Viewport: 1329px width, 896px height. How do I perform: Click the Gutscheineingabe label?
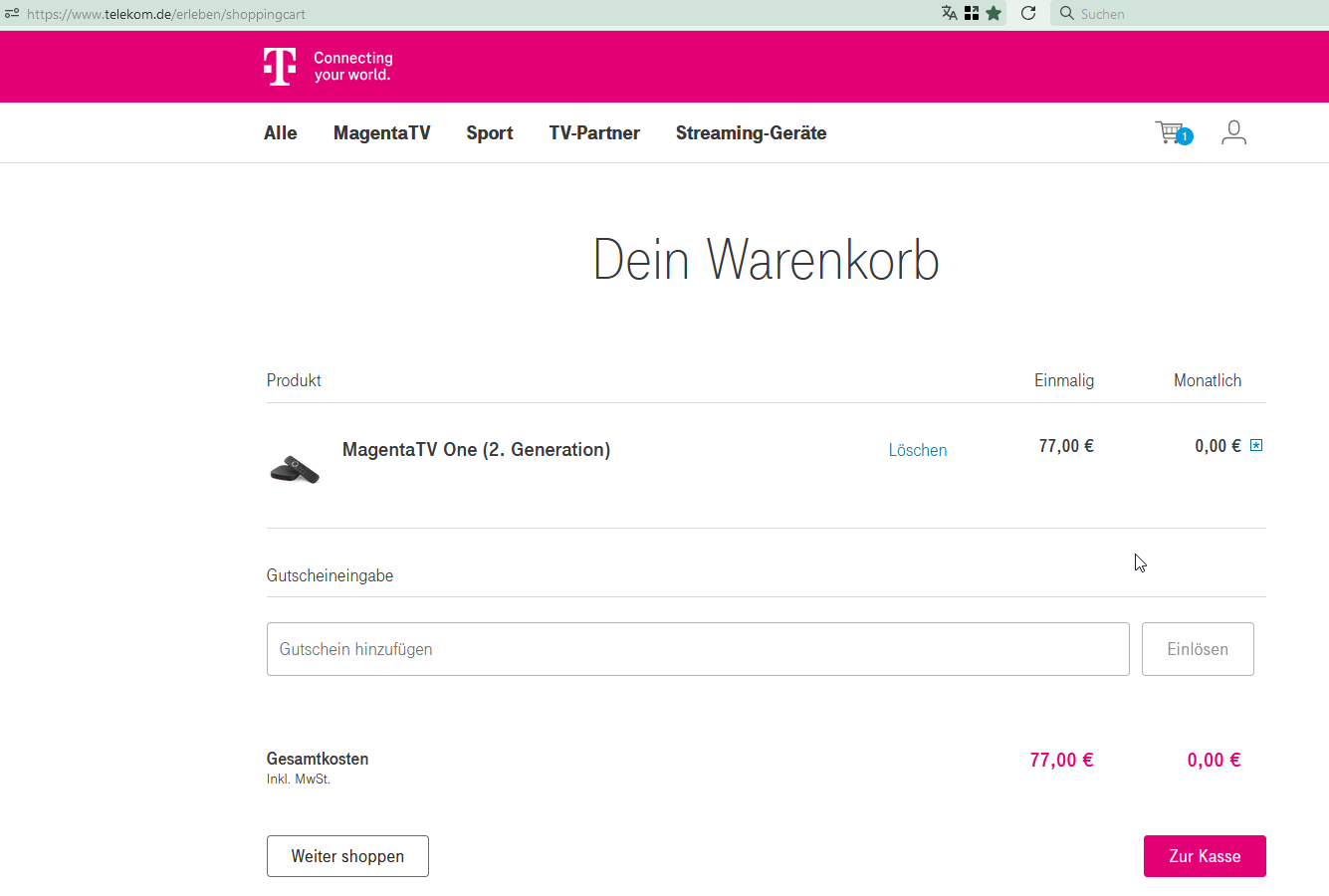click(330, 575)
